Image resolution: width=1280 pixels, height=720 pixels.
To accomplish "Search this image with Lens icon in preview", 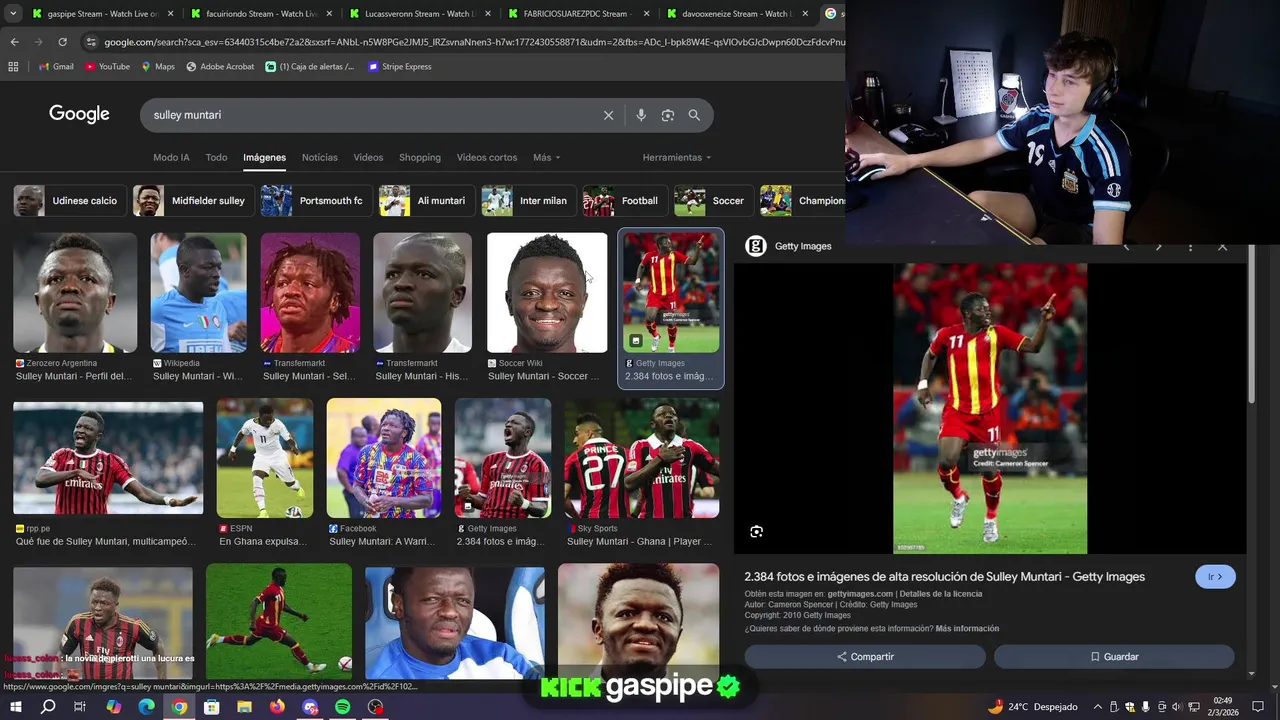I will 757,532.
